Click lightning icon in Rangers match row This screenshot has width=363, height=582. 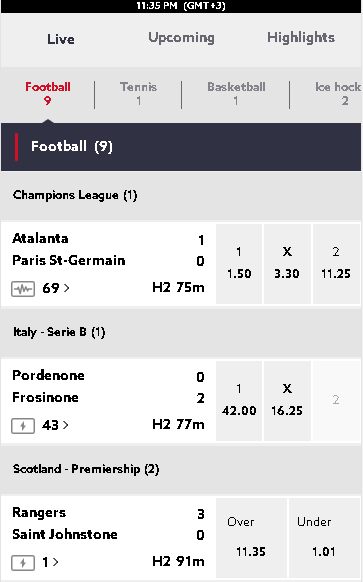point(23,563)
